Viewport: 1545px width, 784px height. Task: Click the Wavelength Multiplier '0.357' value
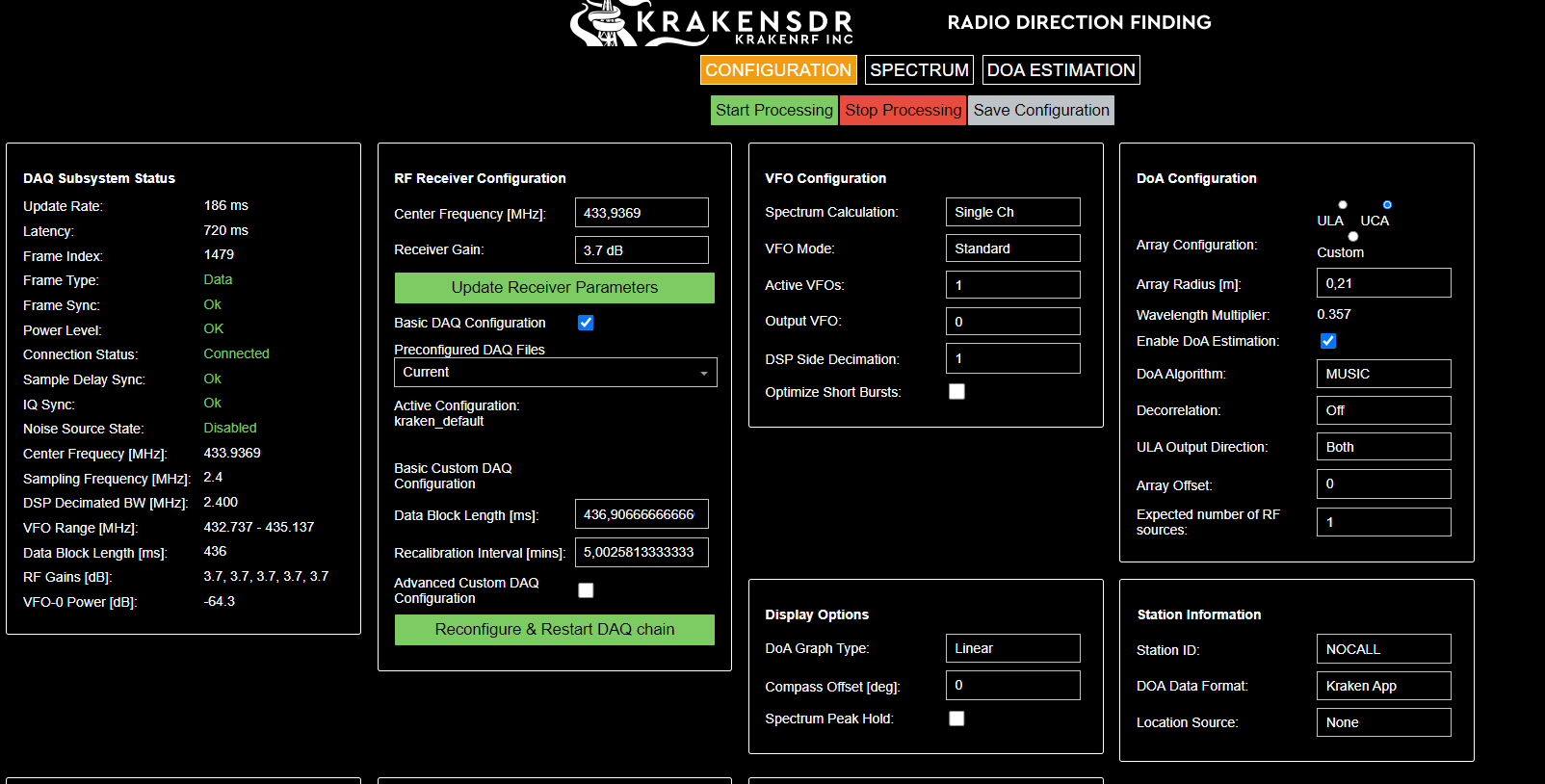1334,314
